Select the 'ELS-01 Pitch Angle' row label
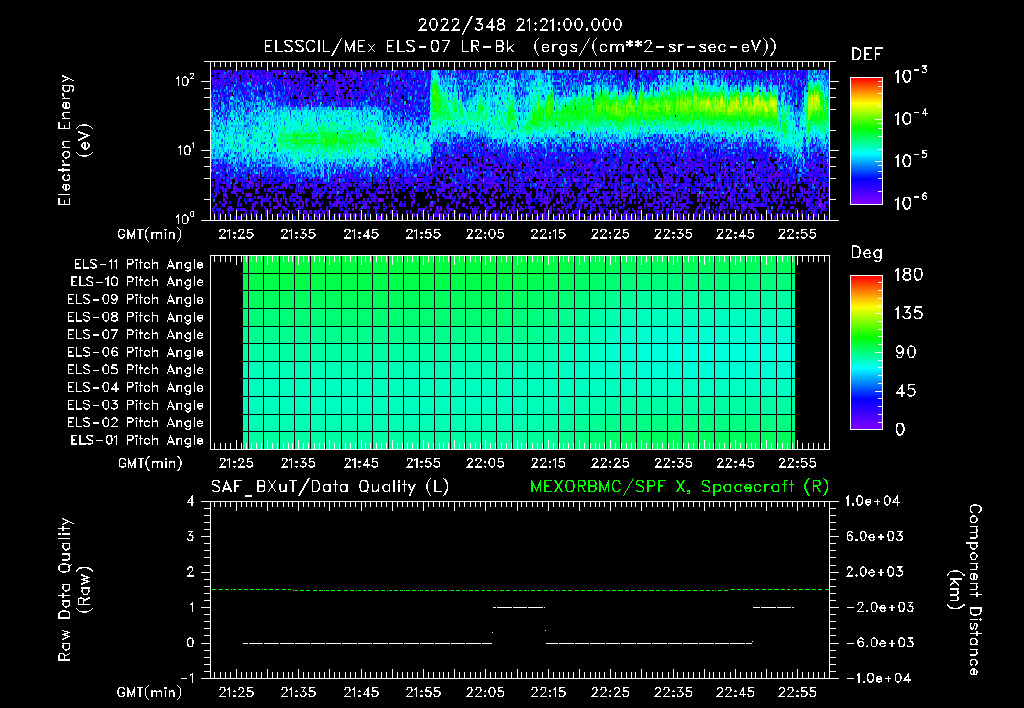The image size is (1024, 708). [137, 440]
